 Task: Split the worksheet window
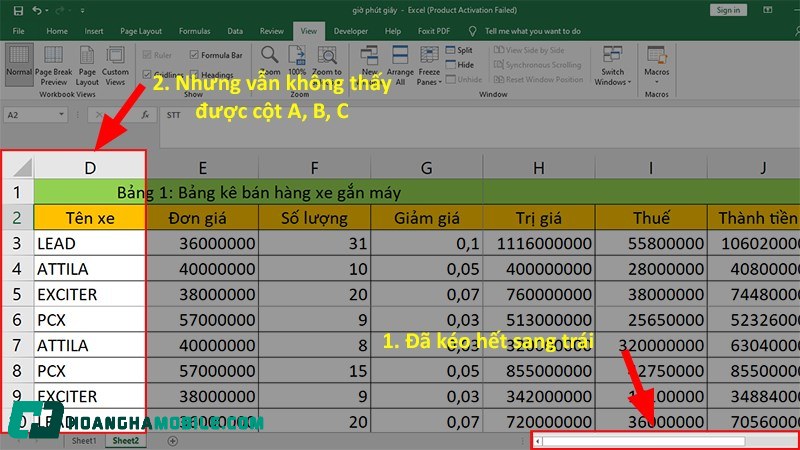459,50
